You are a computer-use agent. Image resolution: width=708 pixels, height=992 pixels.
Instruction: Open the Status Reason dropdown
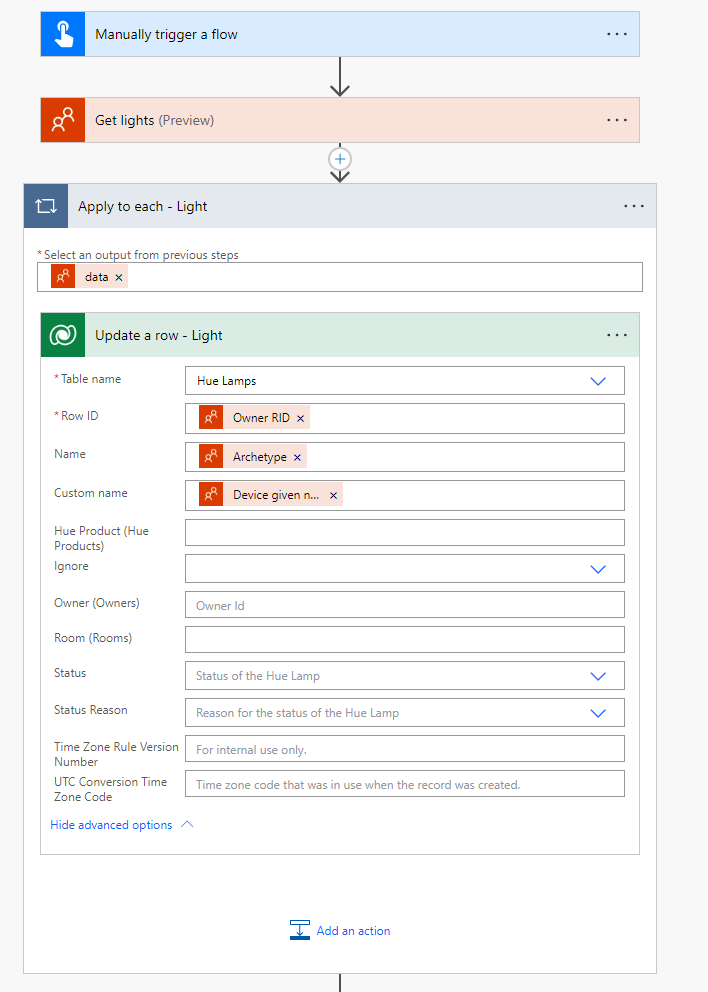click(x=598, y=713)
